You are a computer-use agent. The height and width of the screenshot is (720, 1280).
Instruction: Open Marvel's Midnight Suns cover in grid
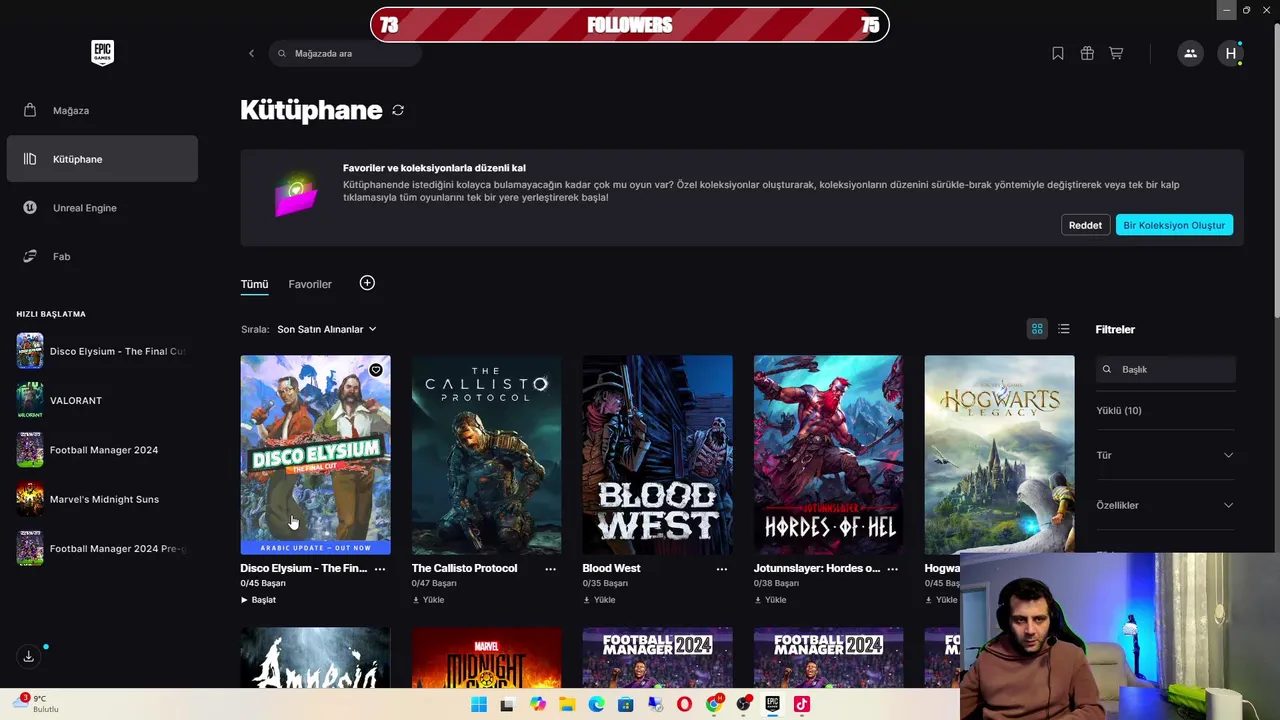pos(486,657)
